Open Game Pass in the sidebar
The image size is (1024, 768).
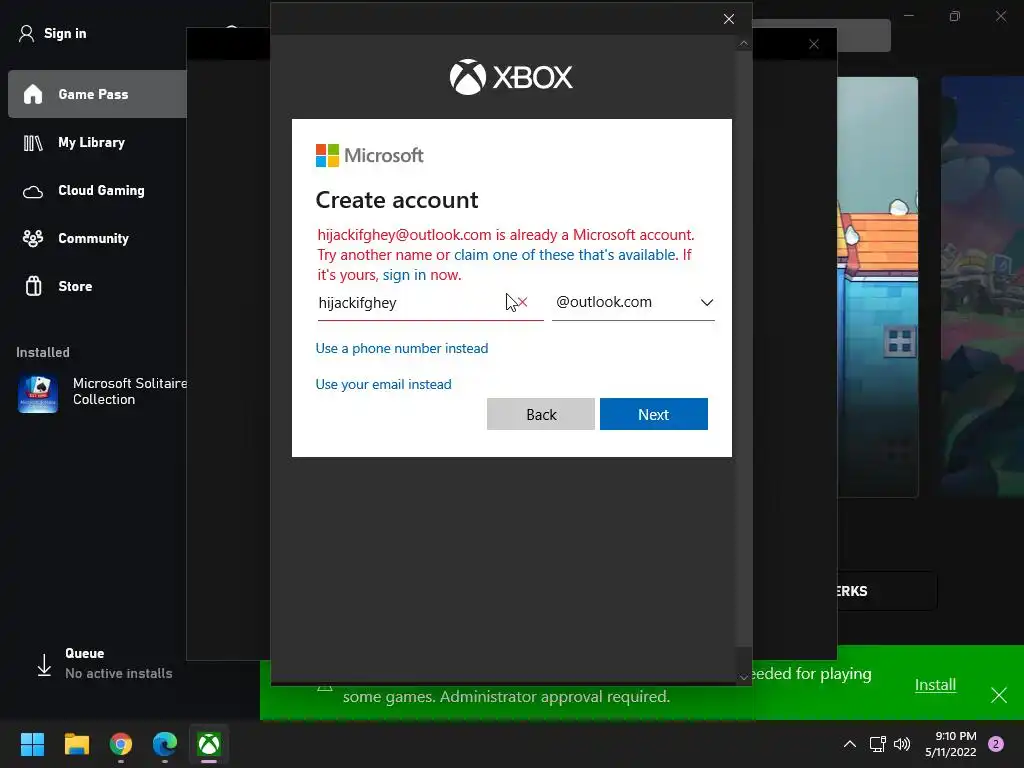[x=98, y=94]
